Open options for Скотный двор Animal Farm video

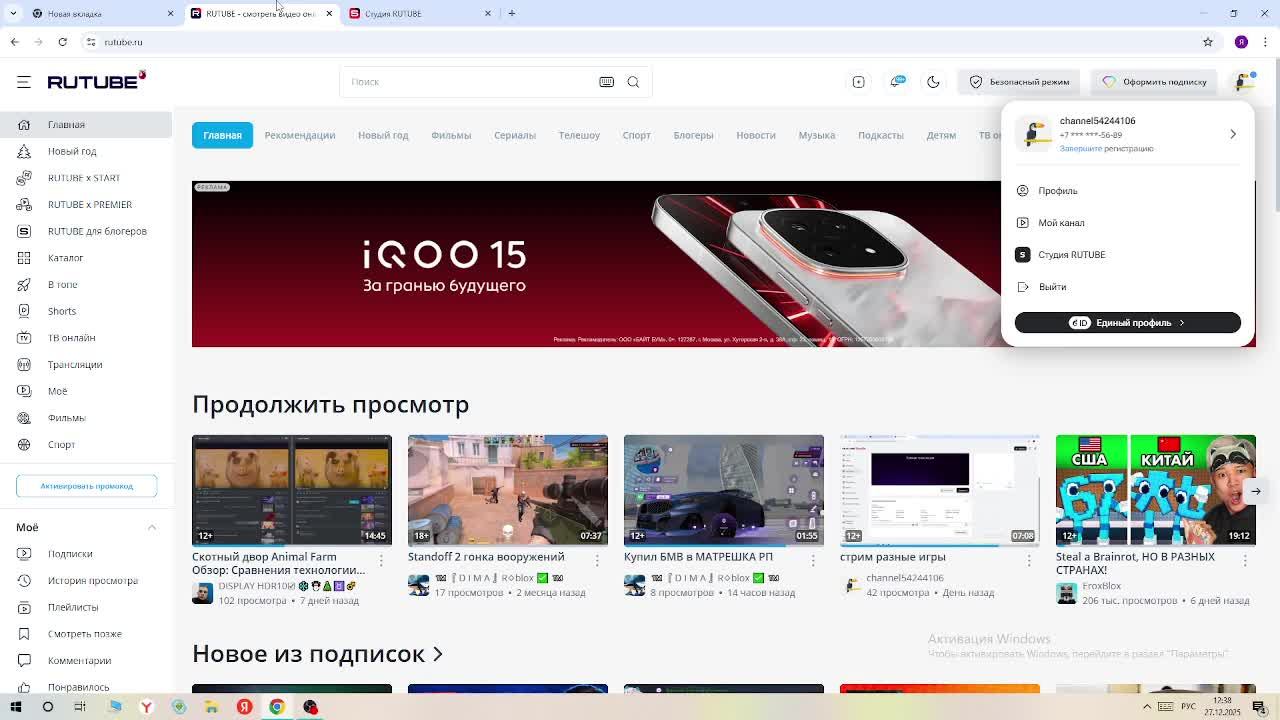(381, 560)
